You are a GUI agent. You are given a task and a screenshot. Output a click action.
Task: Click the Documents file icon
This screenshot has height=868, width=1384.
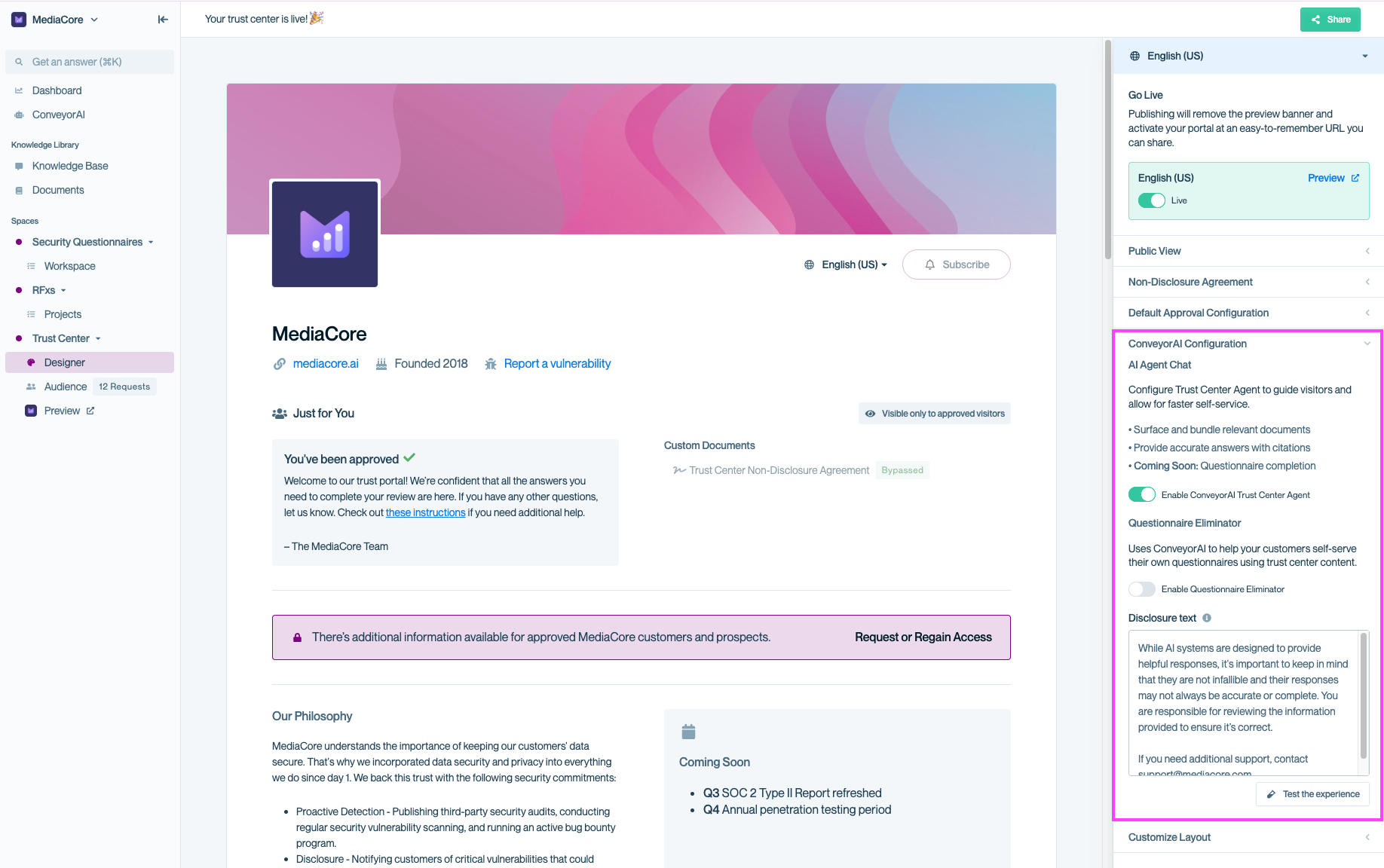coord(19,190)
